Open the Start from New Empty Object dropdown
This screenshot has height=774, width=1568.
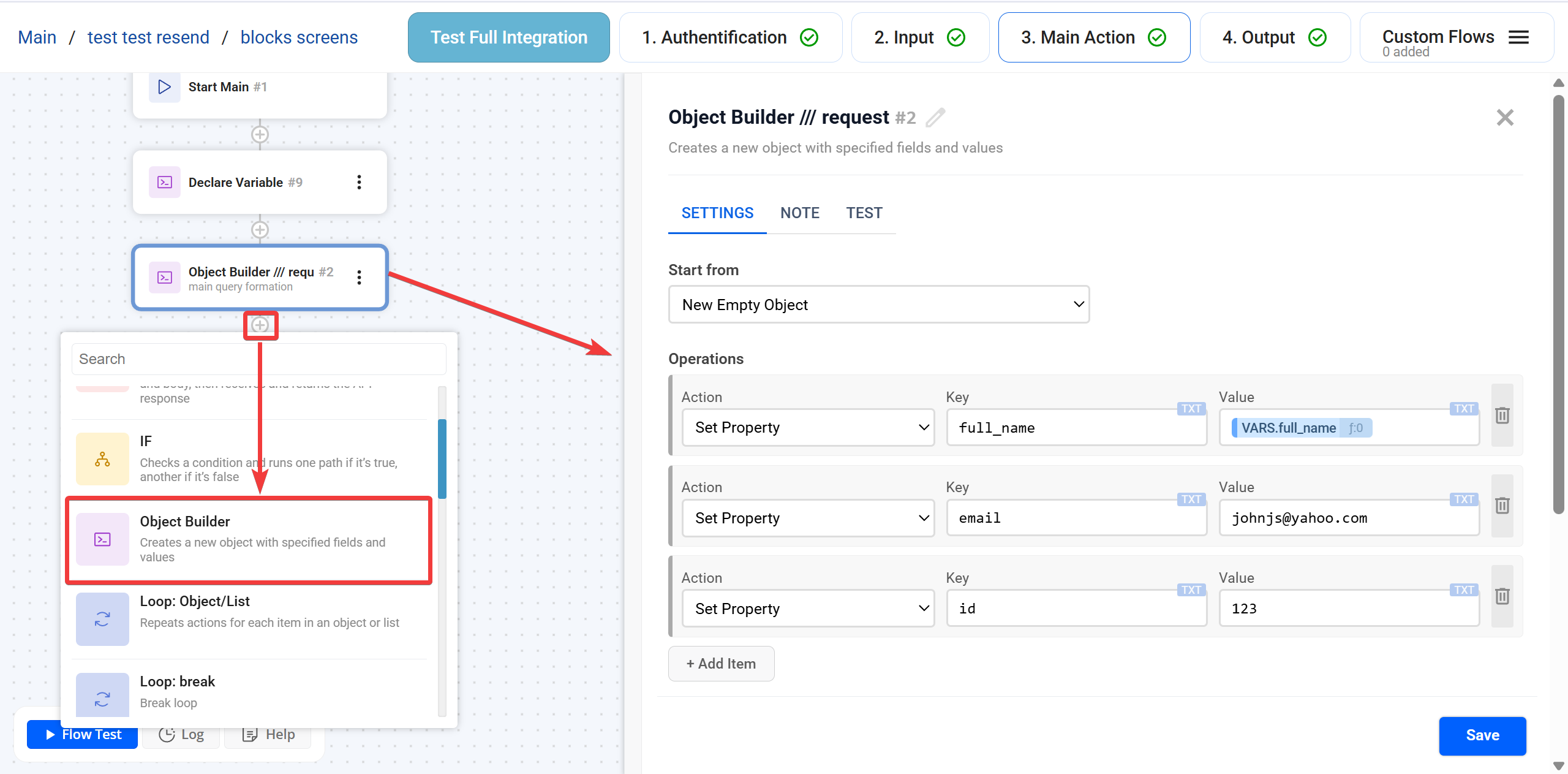coord(878,304)
